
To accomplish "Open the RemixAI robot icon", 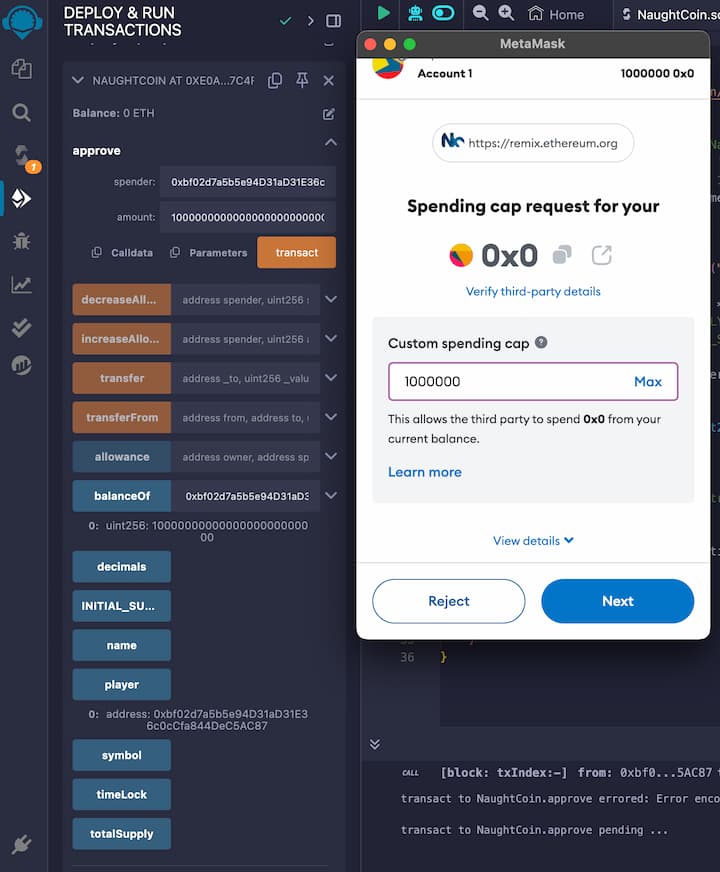I will point(415,13).
